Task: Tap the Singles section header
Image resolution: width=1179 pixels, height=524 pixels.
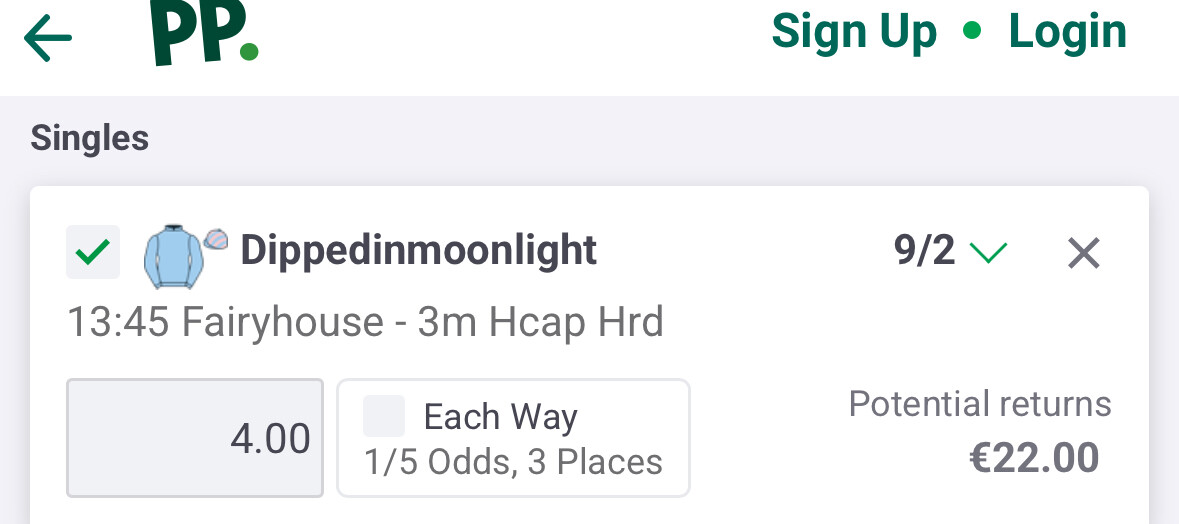Action: click(x=90, y=138)
